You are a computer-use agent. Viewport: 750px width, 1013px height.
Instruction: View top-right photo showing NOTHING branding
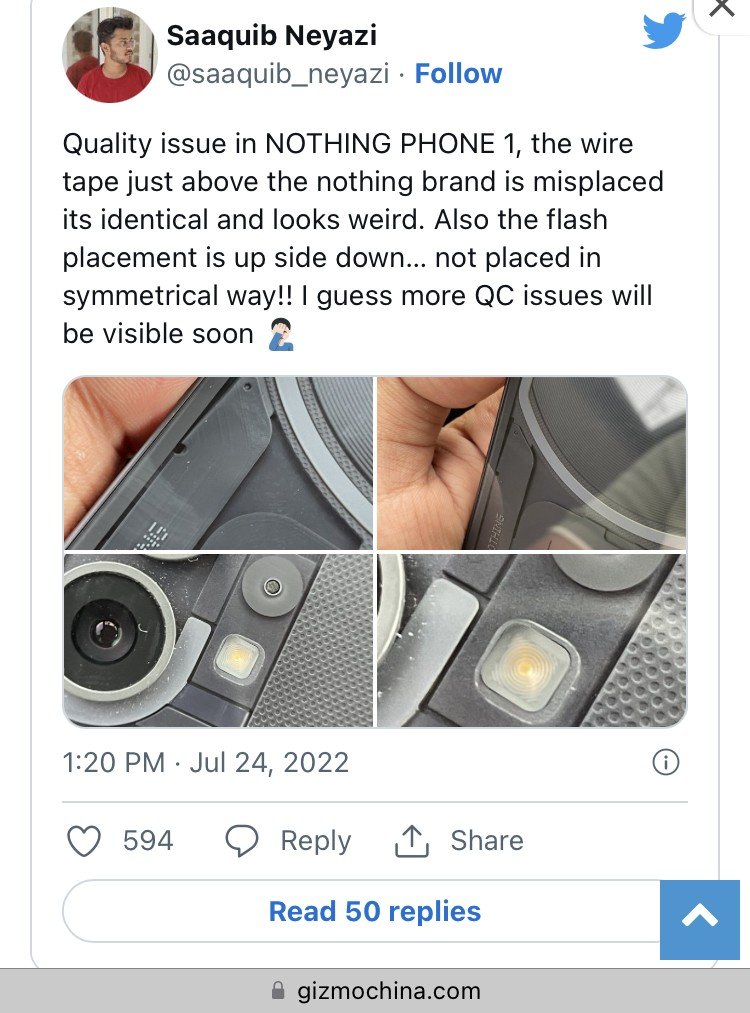[x=532, y=463]
